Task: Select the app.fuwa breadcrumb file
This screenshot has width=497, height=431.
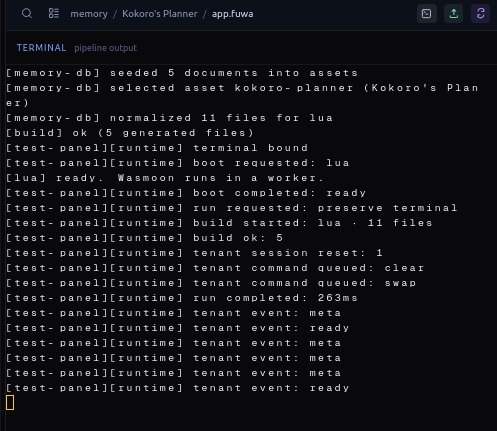Action: coord(232,14)
